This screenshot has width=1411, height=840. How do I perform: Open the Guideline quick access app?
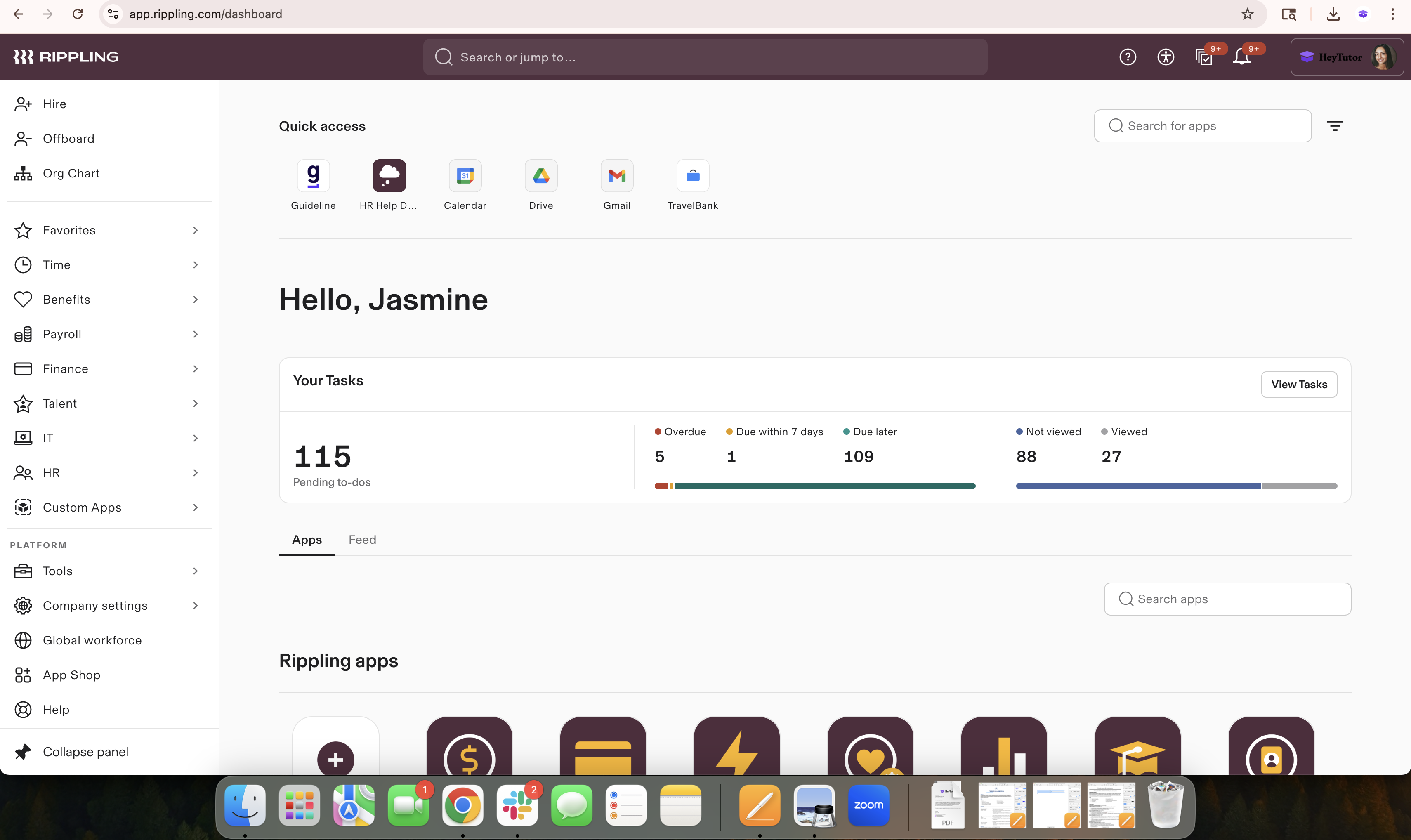[313, 175]
